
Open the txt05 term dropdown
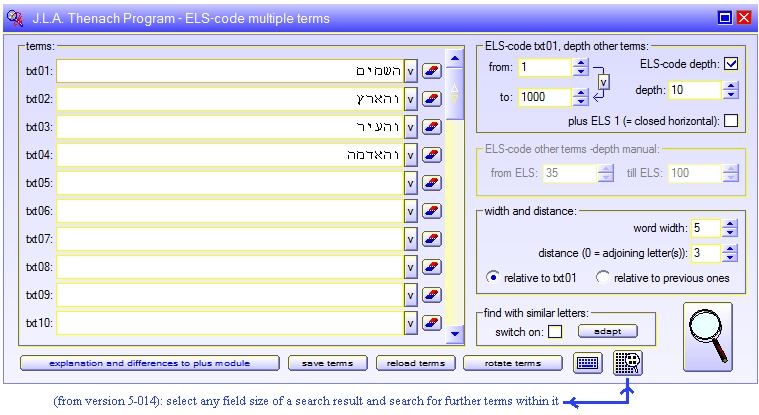(x=410, y=184)
